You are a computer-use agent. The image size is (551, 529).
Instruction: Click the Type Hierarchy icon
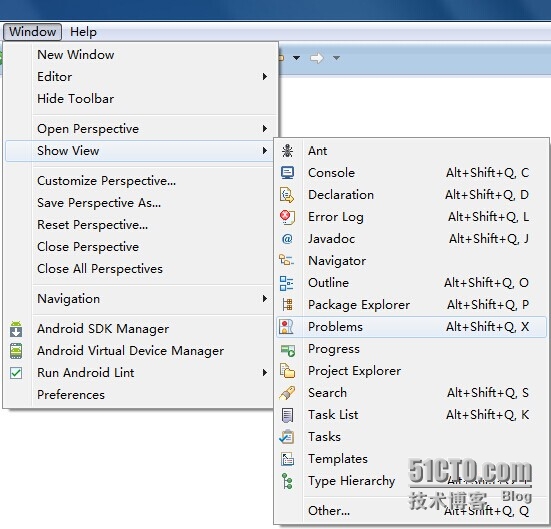coord(287,481)
